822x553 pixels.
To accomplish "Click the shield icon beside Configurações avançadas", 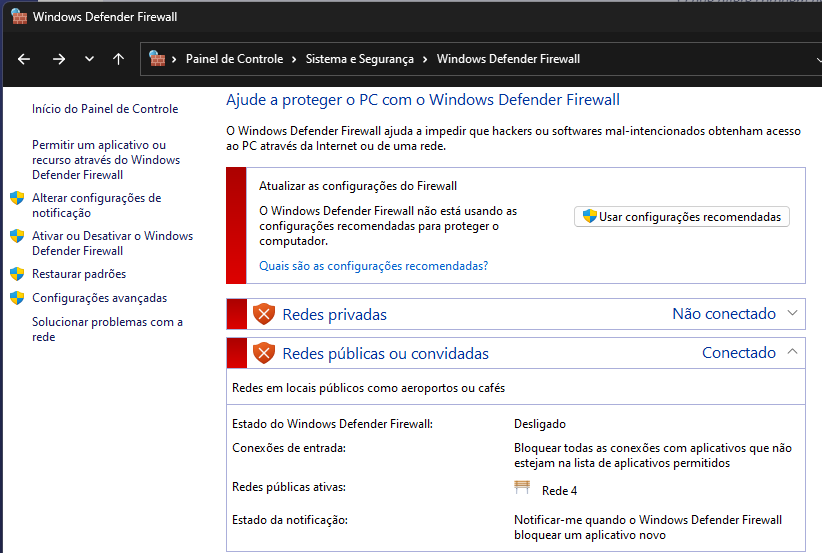I will [17, 298].
